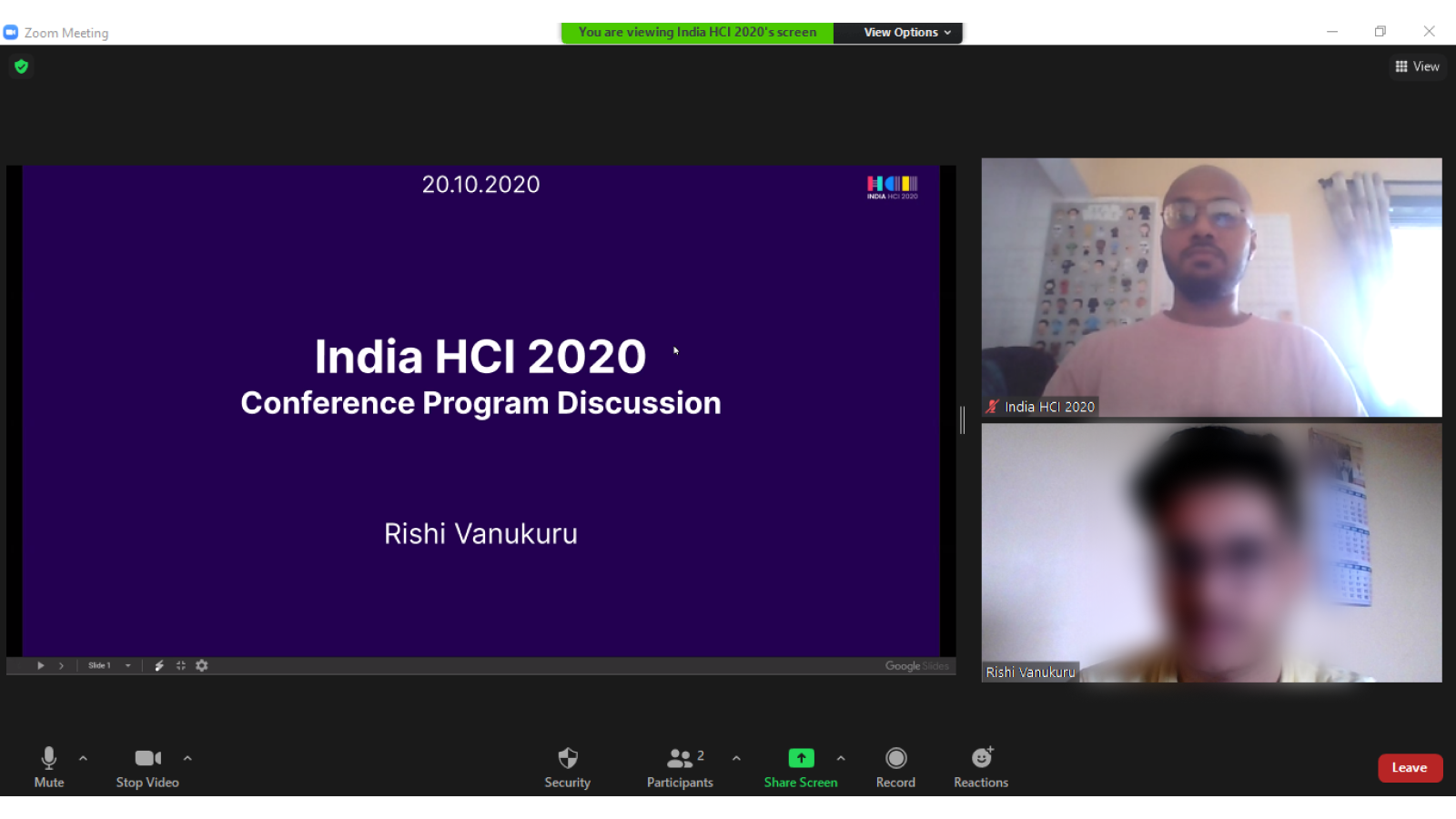Click the View layout button
Screen dimensions: 1456x819
pos(1417,66)
